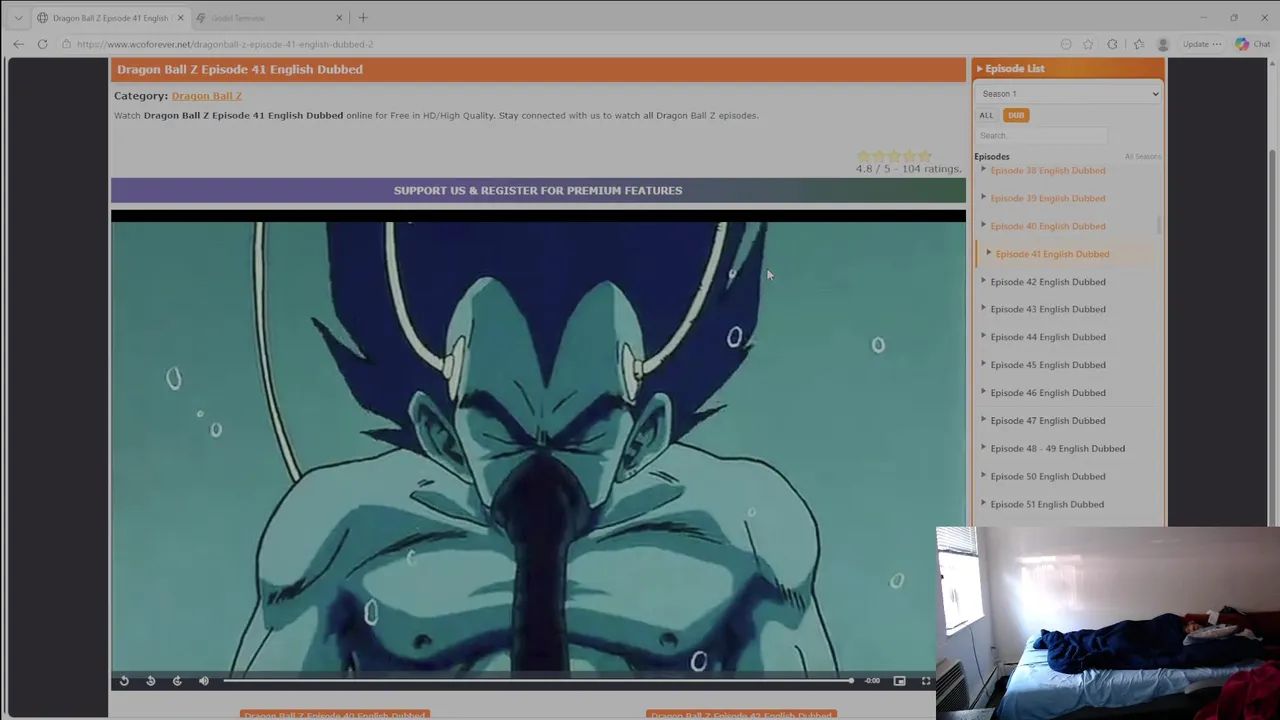Open Episode 44 English Dubbed
Screen dimensions: 1280x720
click(1048, 337)
